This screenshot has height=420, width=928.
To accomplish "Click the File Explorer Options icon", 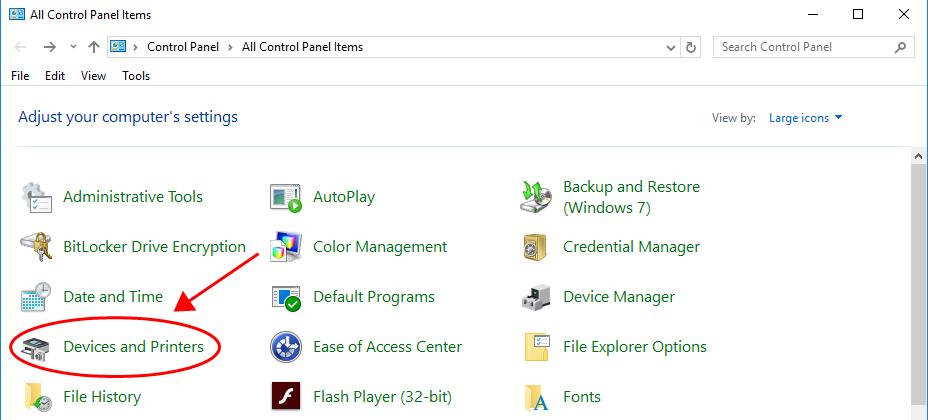I will click(537, 347).
